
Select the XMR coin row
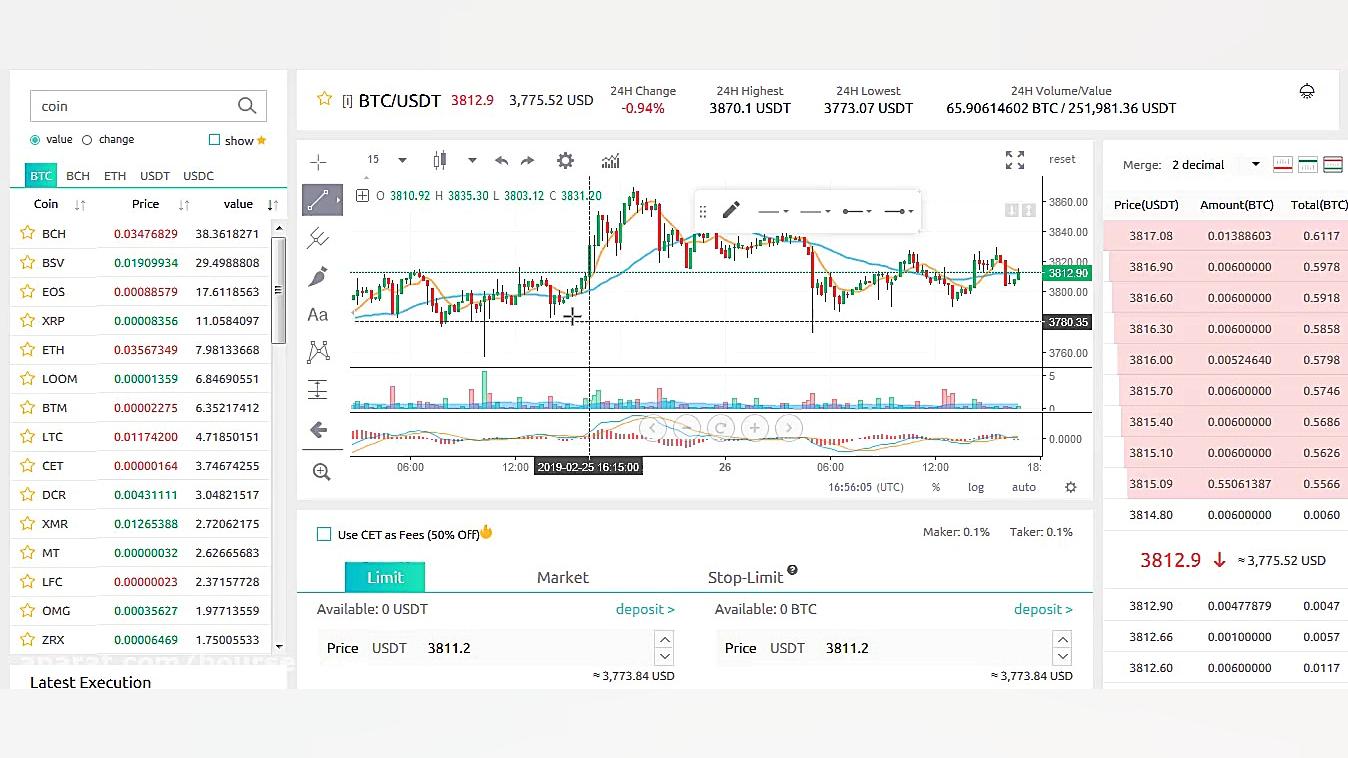140,523
